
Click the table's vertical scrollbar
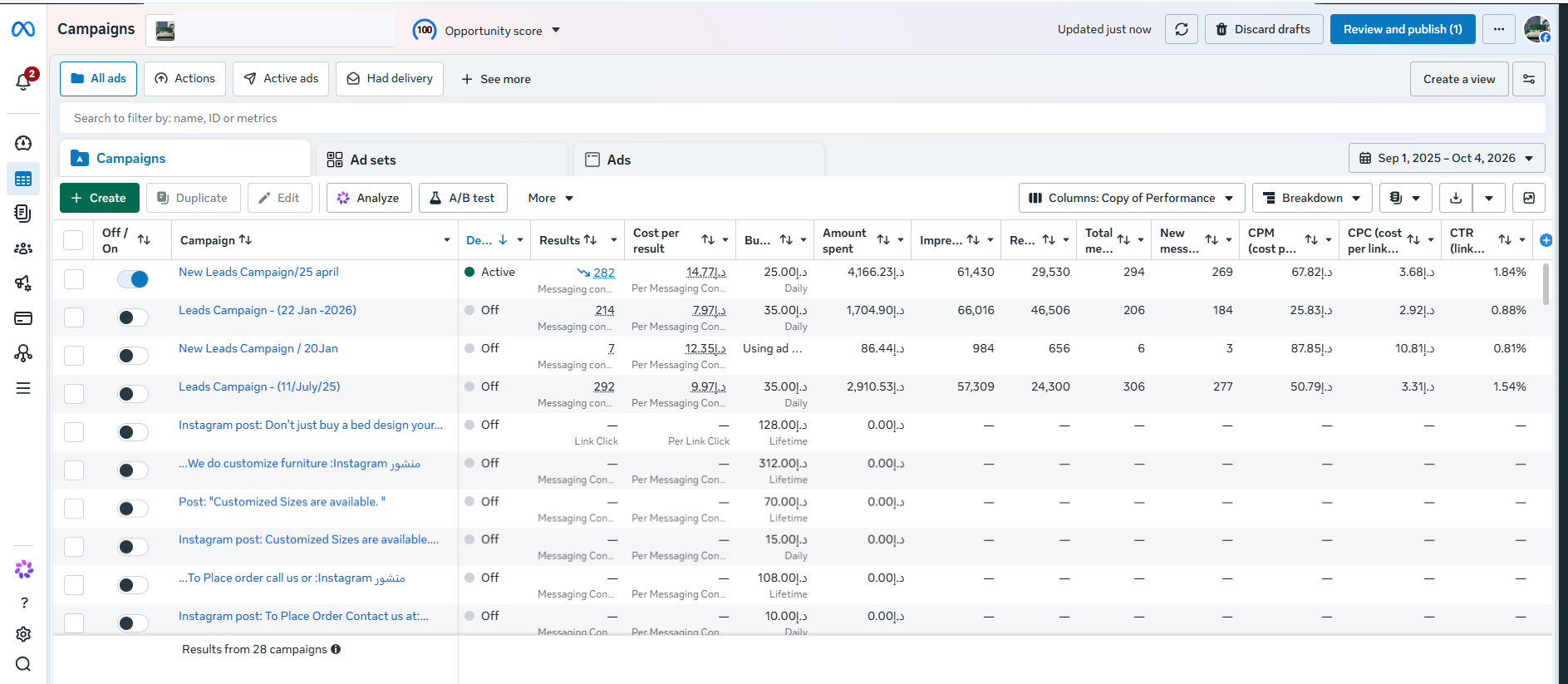coord(1546,284)
